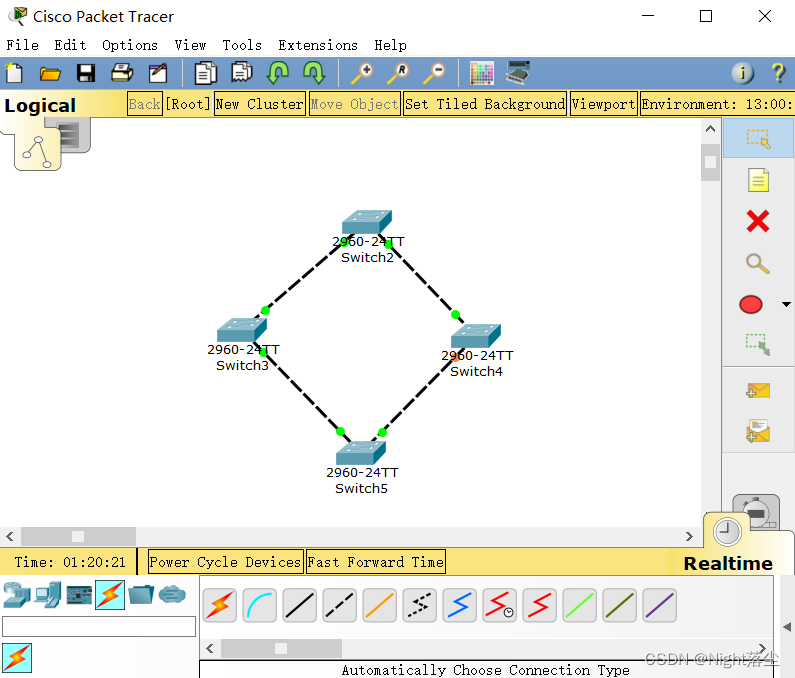The image size is (795, 678).
Task: Select Connections lightning category
Action: click(x=110, y=594)
